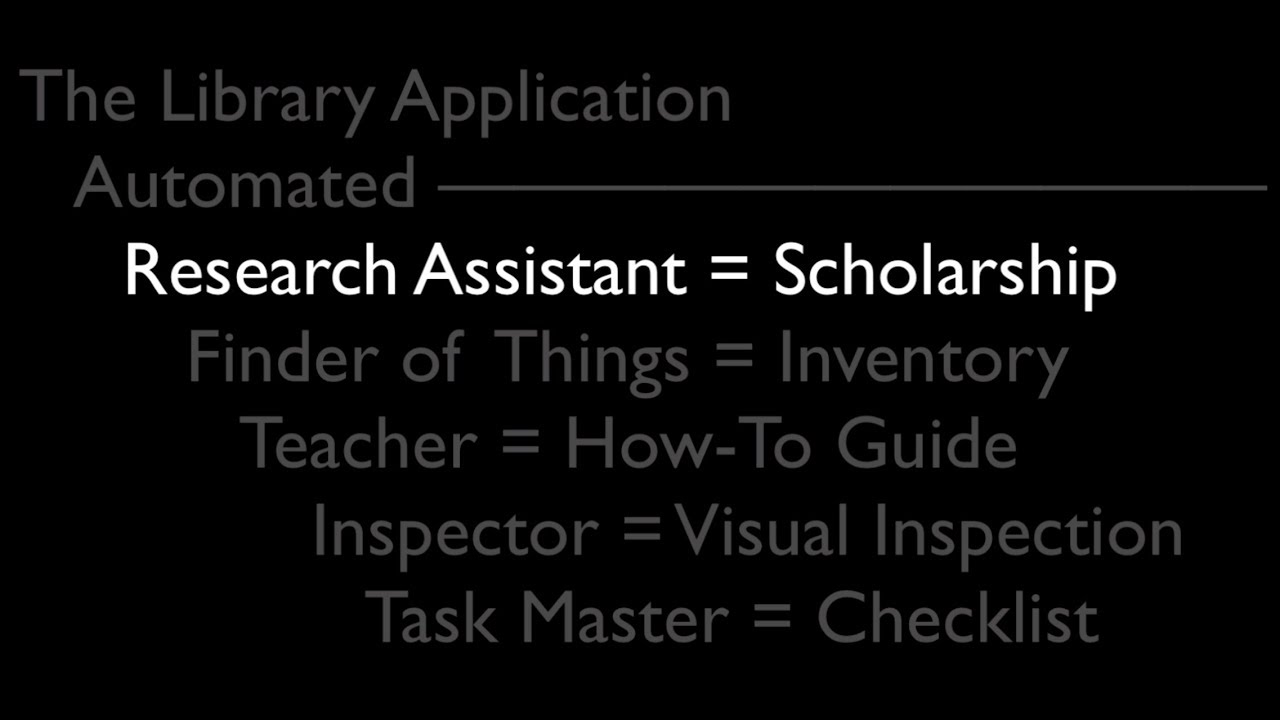1280x720 pixels.
Task: Click the word "Application" in the title
Action: (560, 100)
